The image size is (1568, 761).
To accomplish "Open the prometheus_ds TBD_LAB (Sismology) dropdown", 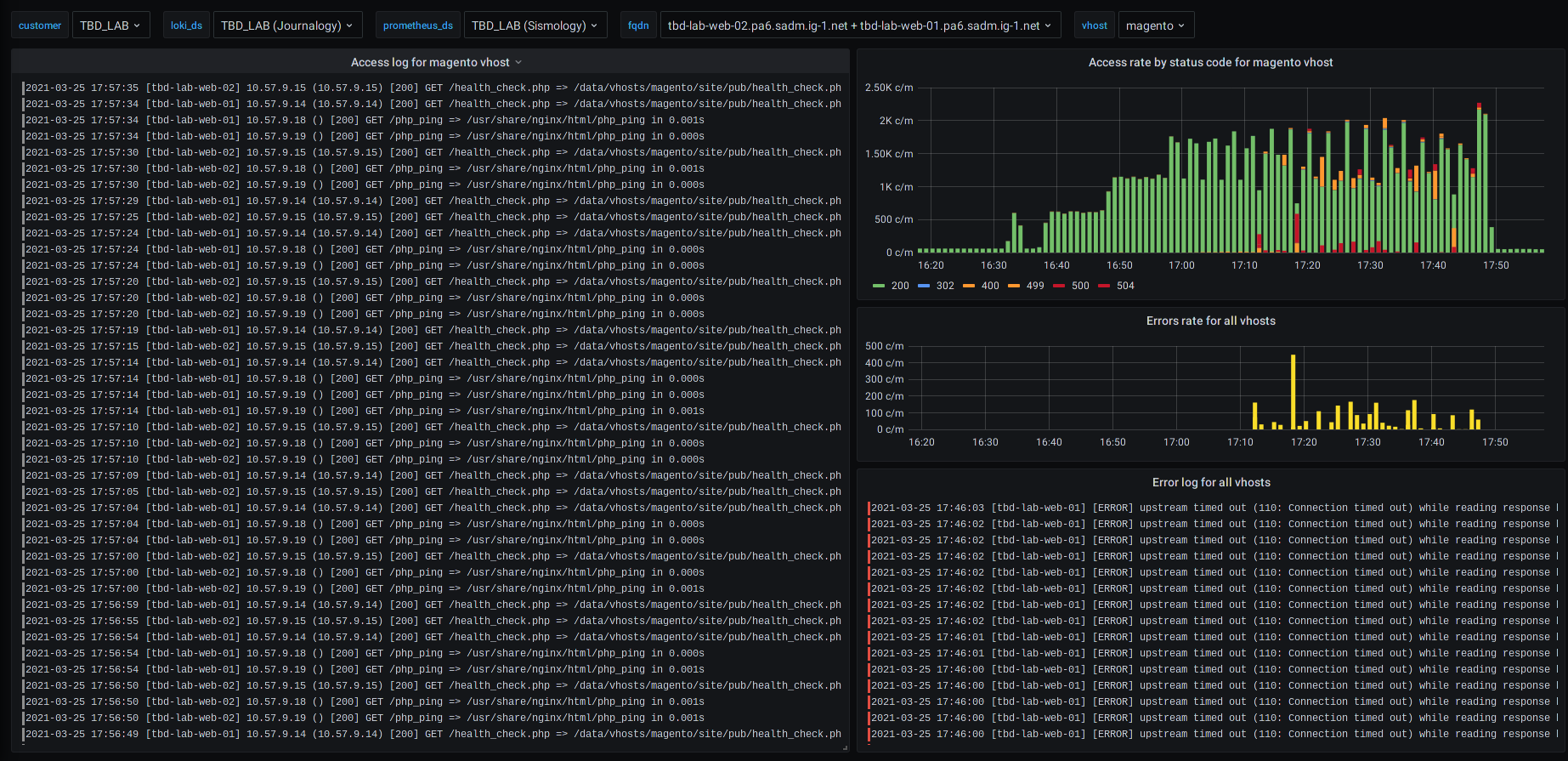I will click(x=534, y=26).
